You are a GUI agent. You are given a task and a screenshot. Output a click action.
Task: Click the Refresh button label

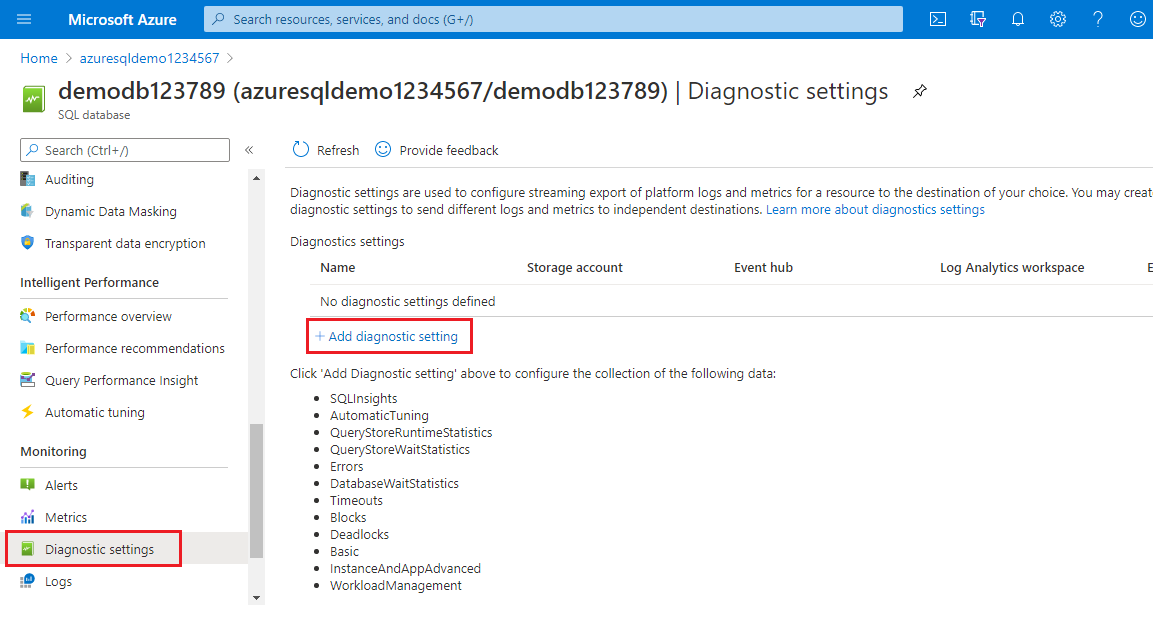(338, 150)
